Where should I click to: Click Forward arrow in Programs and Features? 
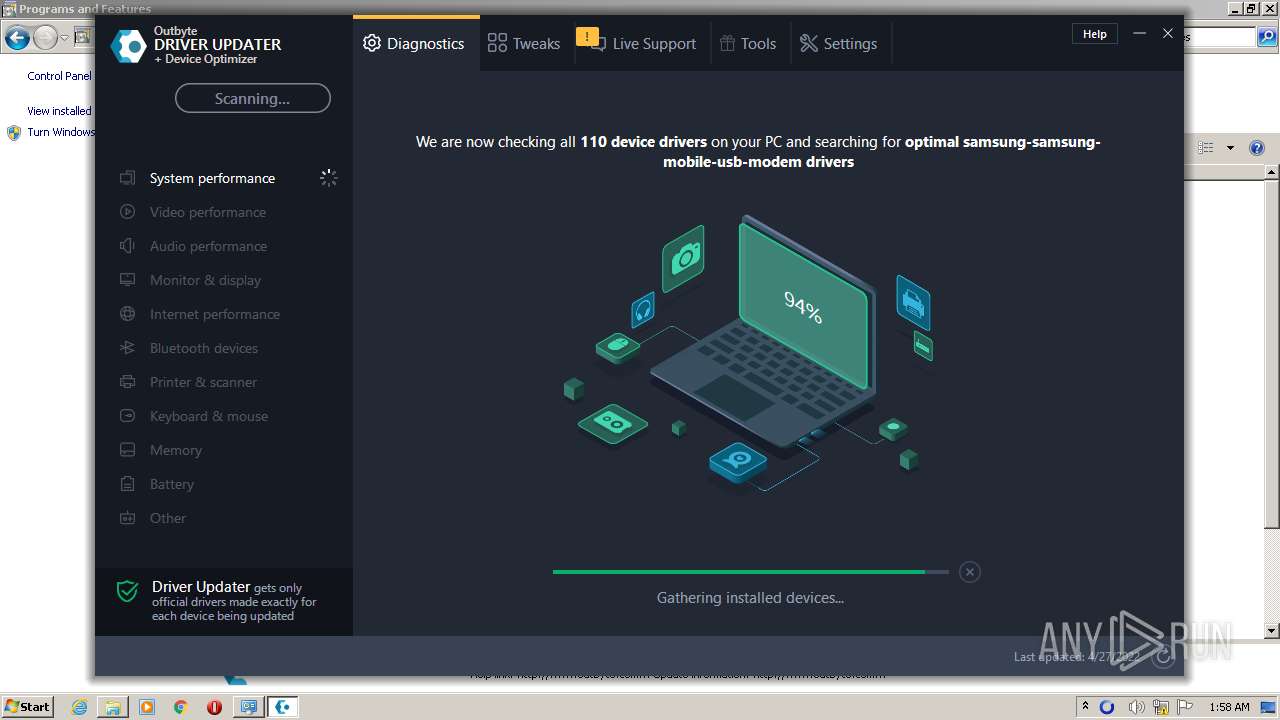[45, 38]
